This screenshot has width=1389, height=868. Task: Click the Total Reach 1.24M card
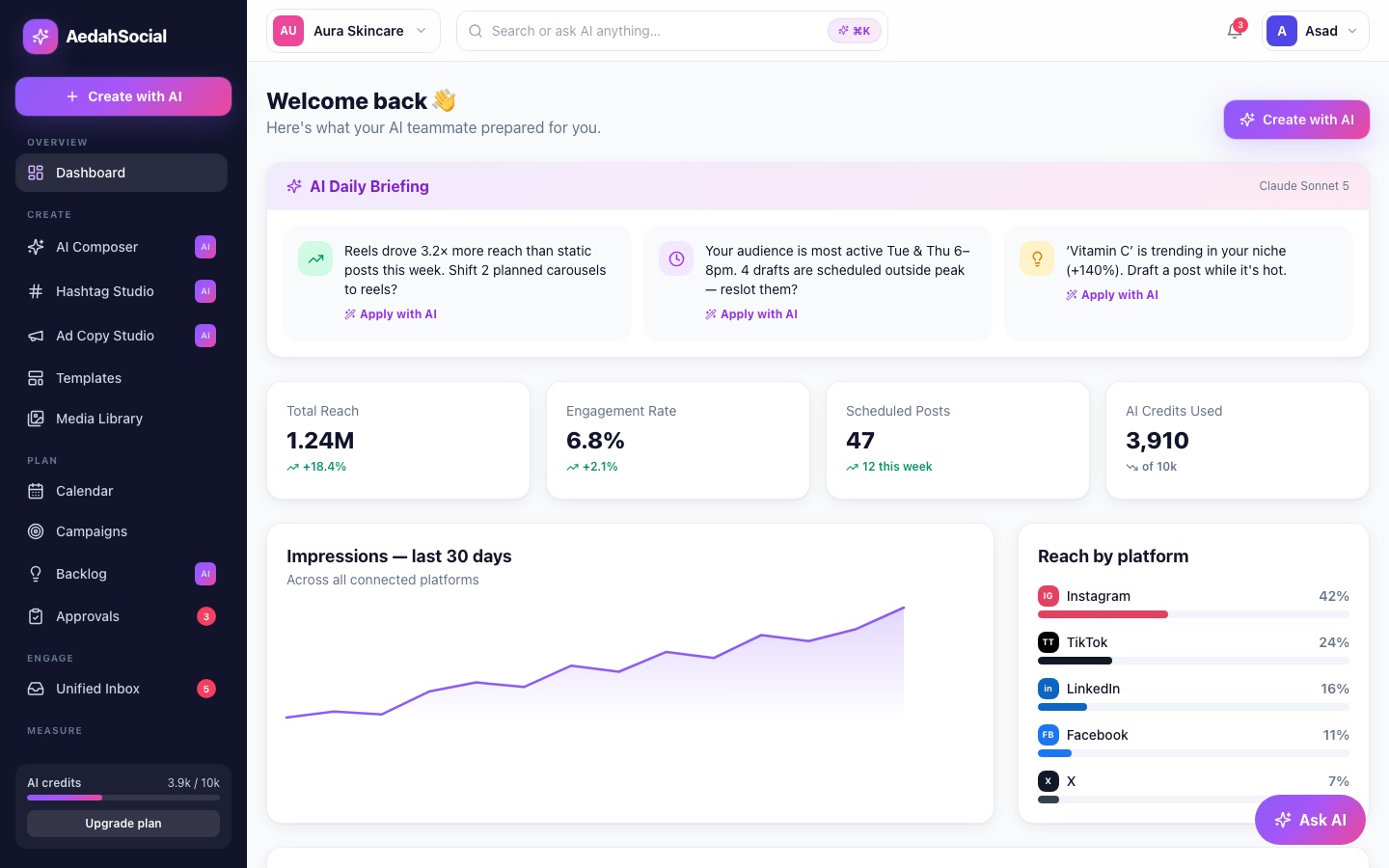click(398, 441)
